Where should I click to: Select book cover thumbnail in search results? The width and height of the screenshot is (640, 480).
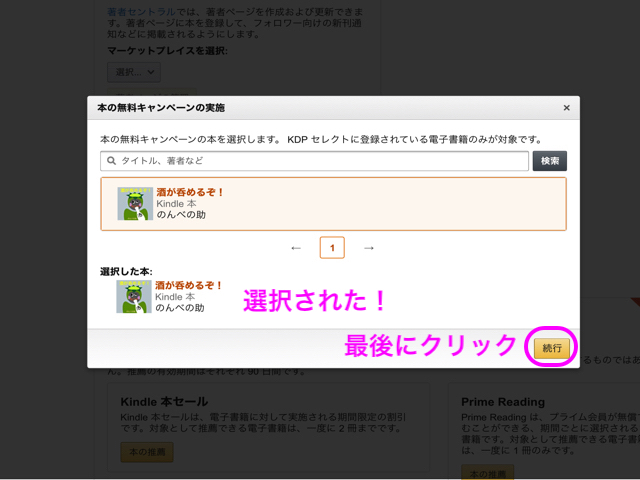pos(135,203)
